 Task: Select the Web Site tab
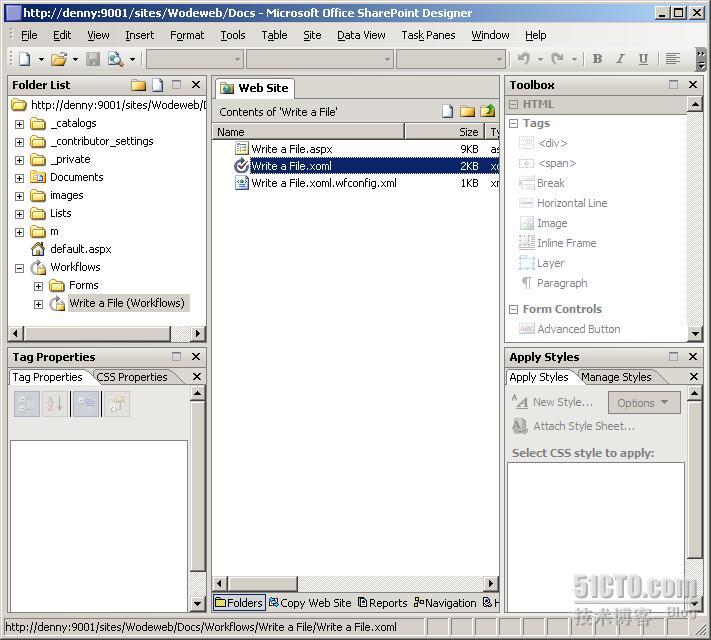click(254, 88)
